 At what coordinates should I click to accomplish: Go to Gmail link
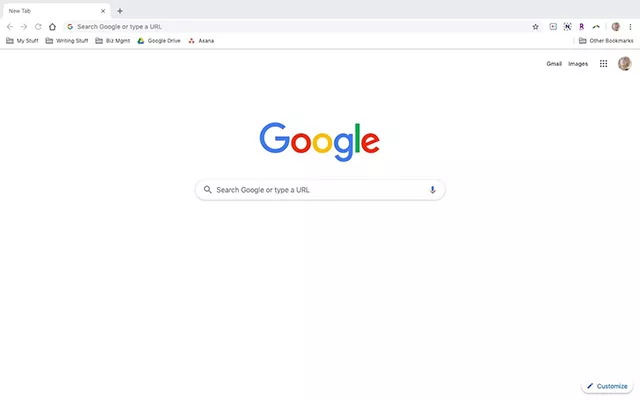[554, 64]
